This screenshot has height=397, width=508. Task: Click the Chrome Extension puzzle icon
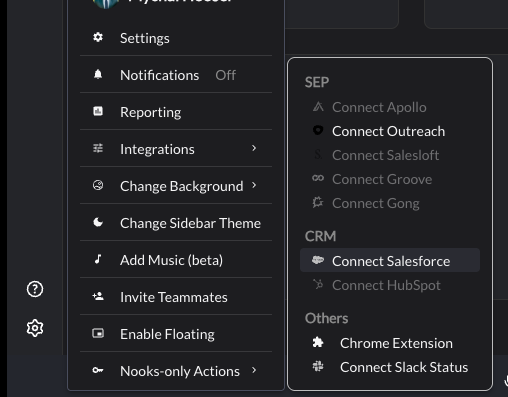[318, 342]
